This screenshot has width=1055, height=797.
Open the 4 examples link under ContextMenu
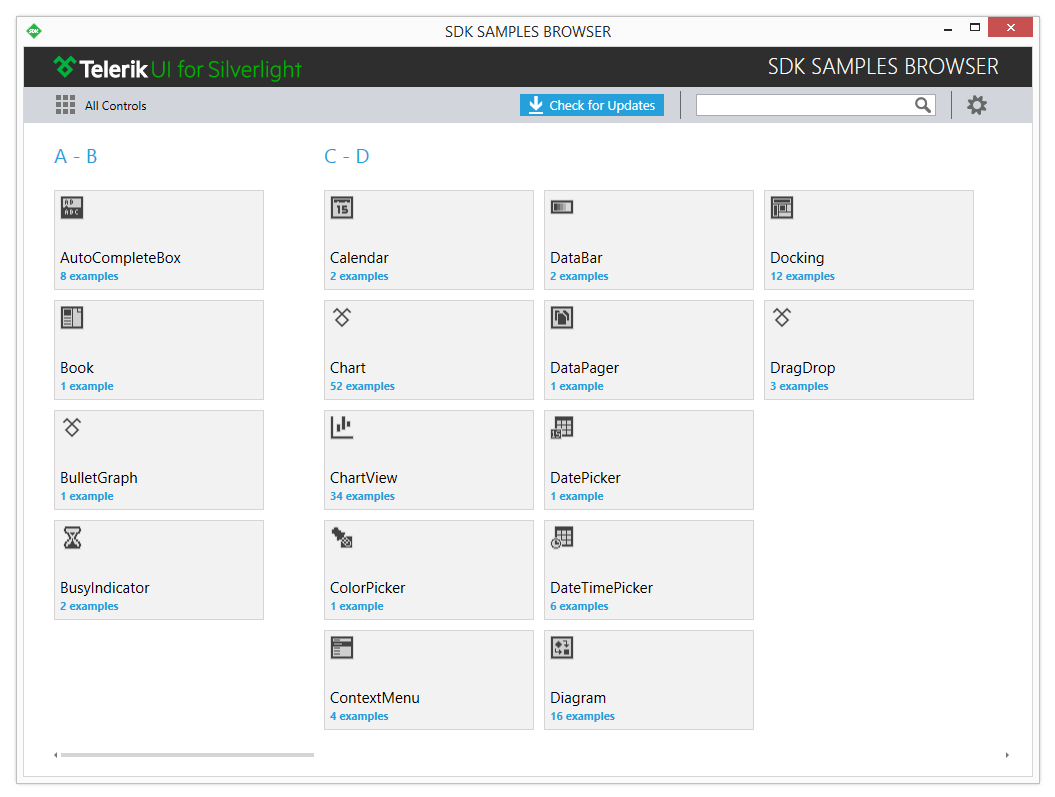point(359,716)
